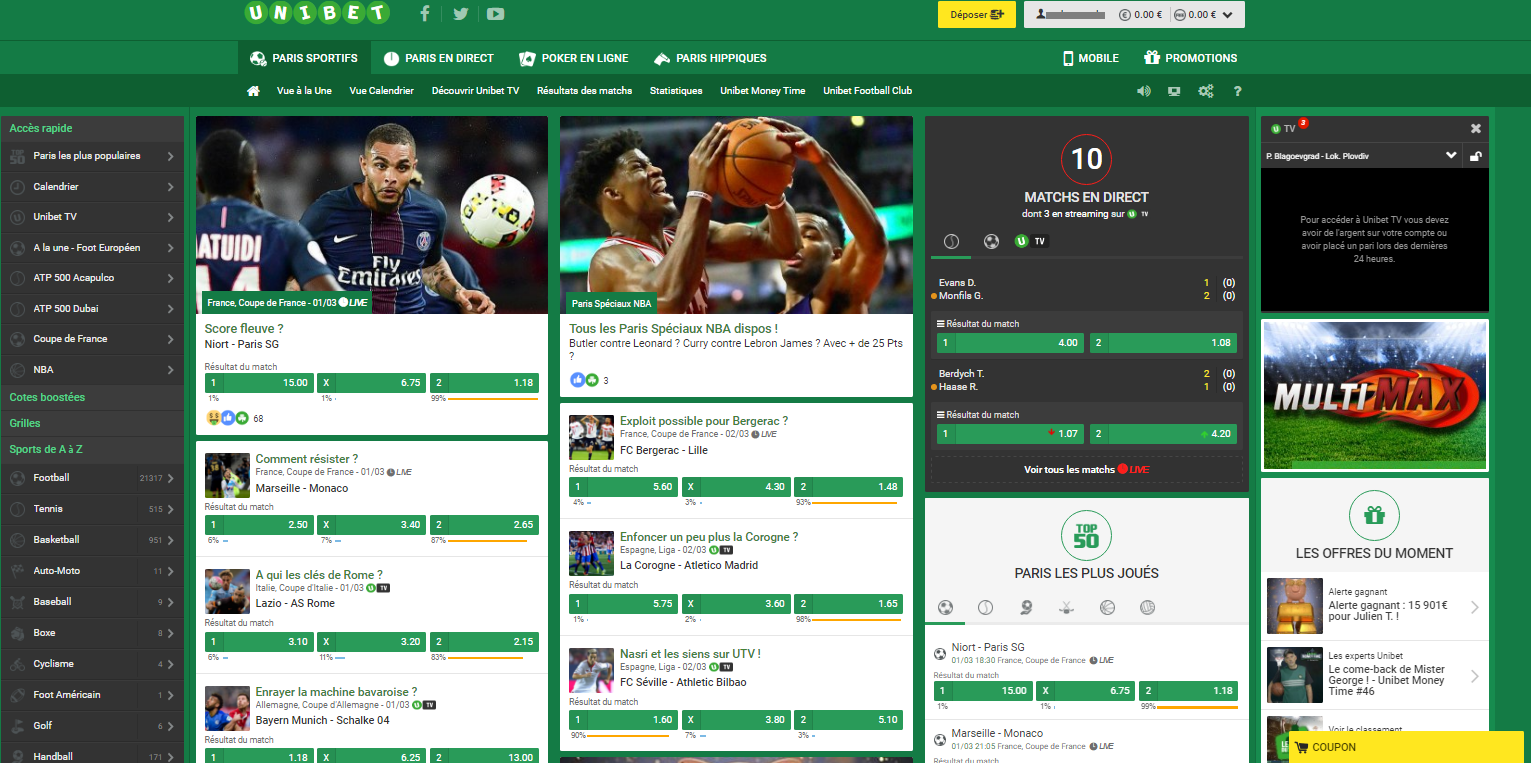The height and width of the screenshot is (763, 1531).
Task: Open settings via the gears icon
Action: tap(1206, 91)
